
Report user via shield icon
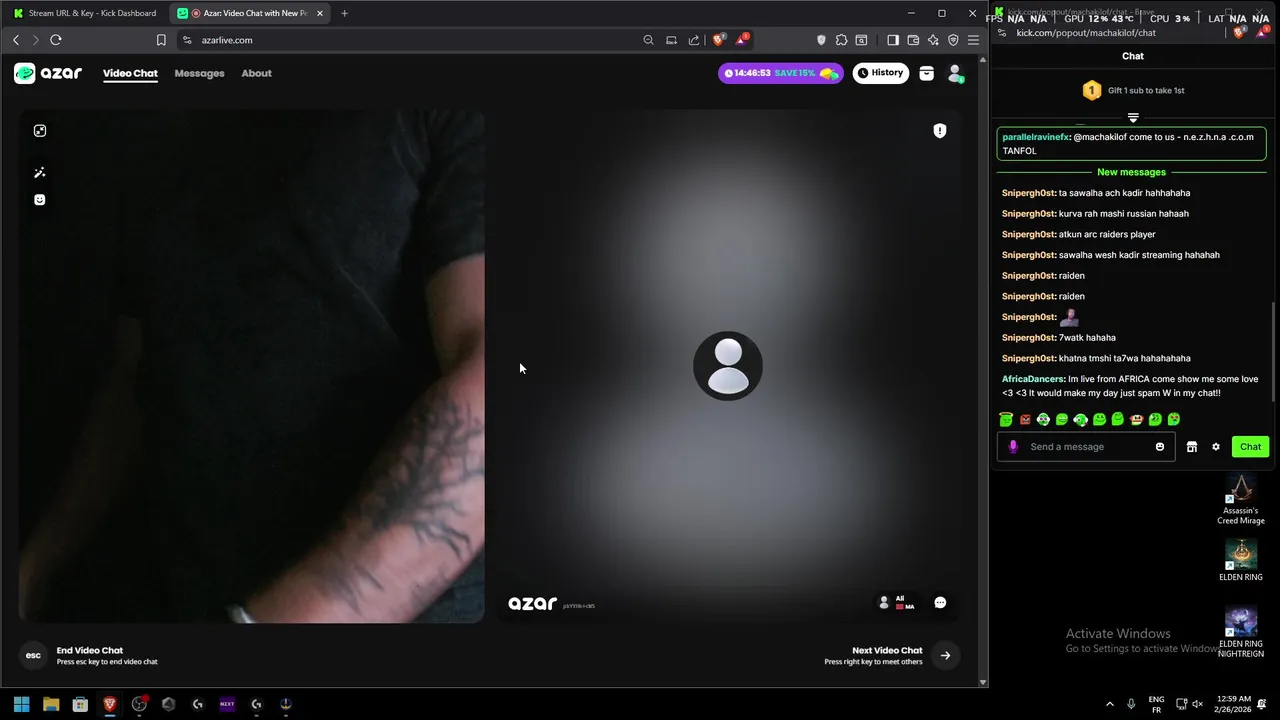[940, 131]
